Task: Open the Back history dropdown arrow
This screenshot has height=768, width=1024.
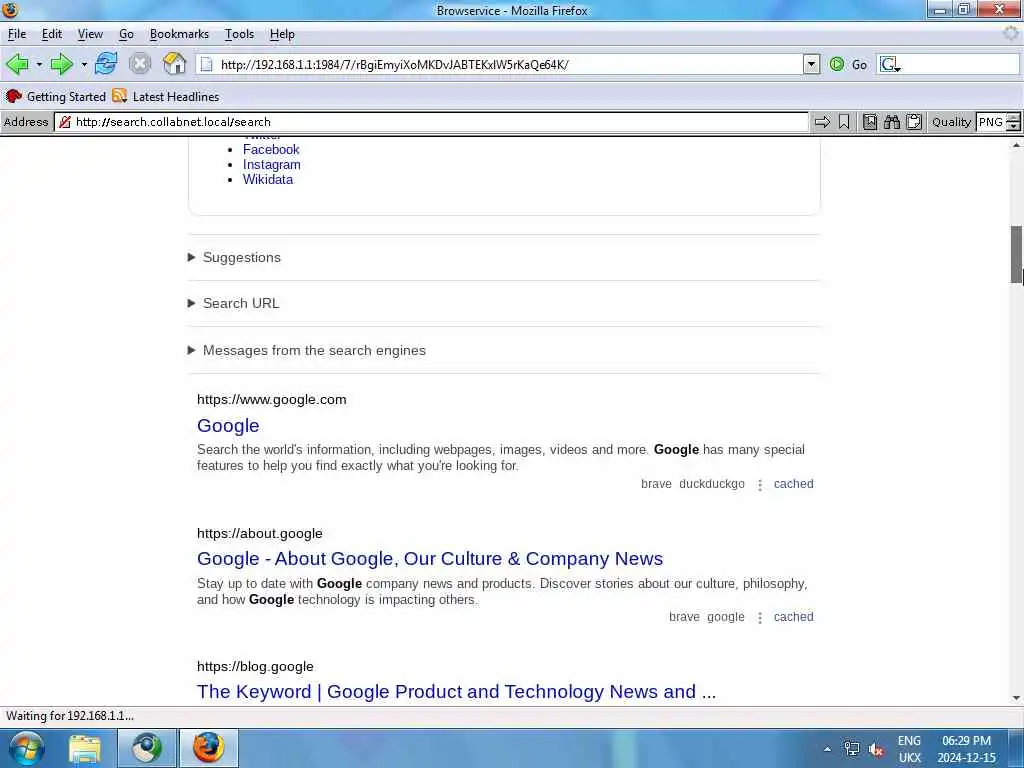Action: (39, 64)
